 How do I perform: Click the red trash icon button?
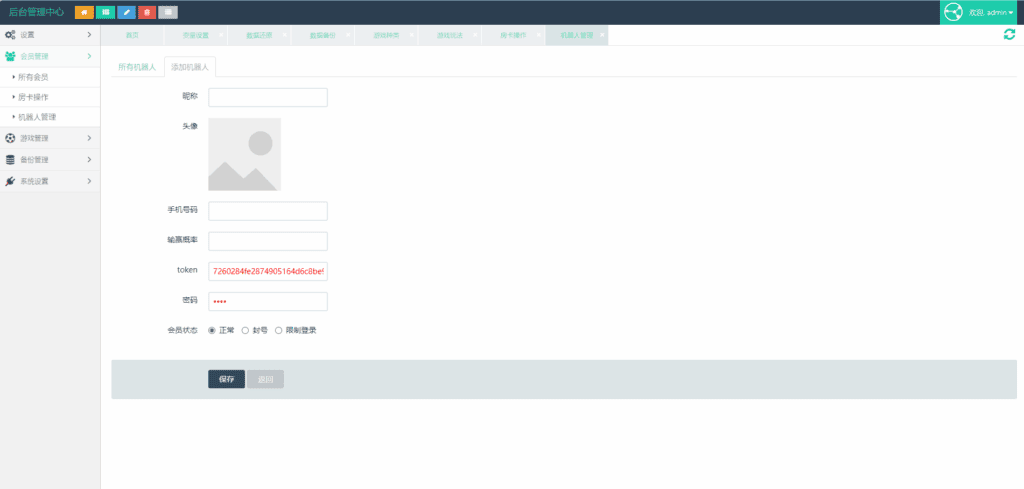click(147, 12)
